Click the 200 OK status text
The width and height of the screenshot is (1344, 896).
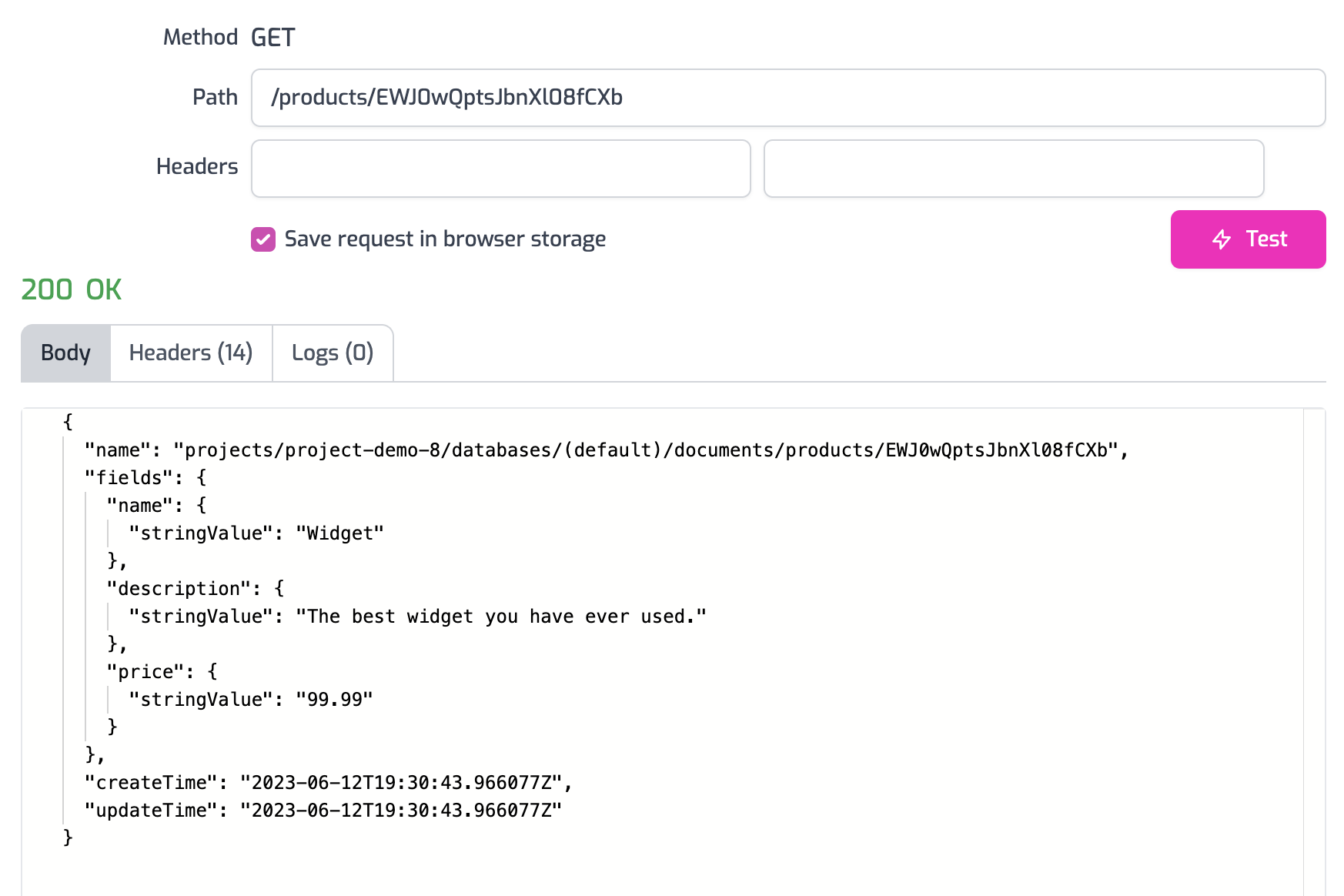tap(72, 290)
